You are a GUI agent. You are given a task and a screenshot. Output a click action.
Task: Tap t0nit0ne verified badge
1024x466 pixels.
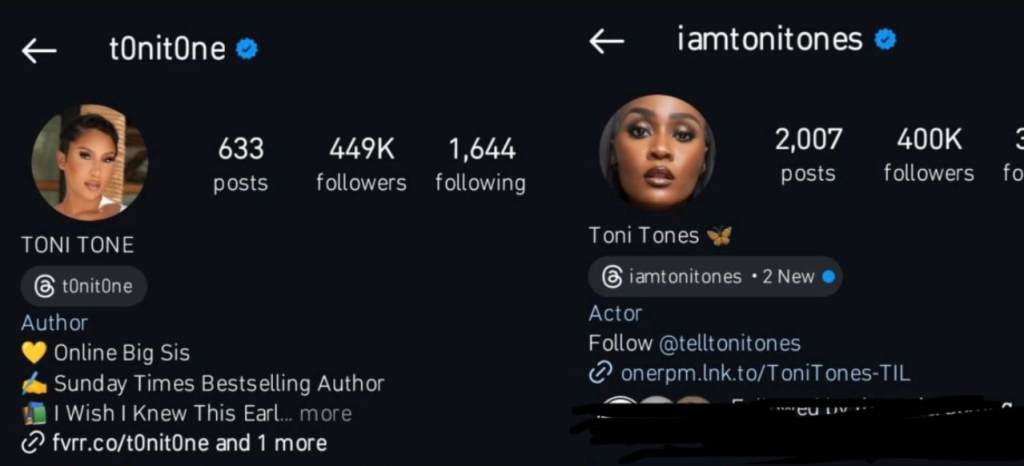(x=247, y=49)
